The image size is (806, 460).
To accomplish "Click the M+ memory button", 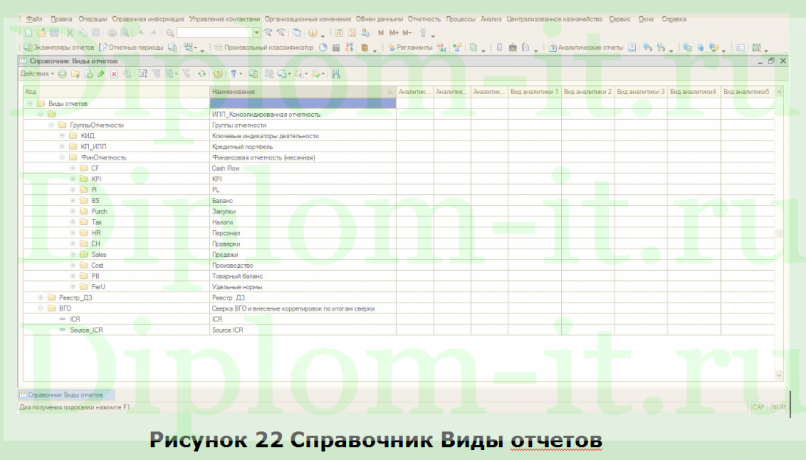I will [394, 33].
